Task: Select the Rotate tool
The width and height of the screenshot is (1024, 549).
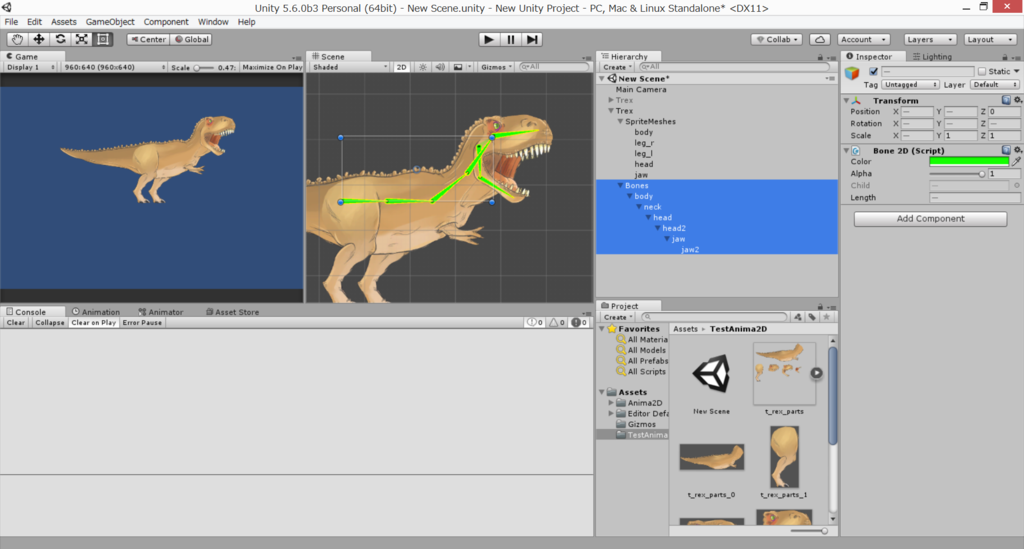Action: coord(61,39)
